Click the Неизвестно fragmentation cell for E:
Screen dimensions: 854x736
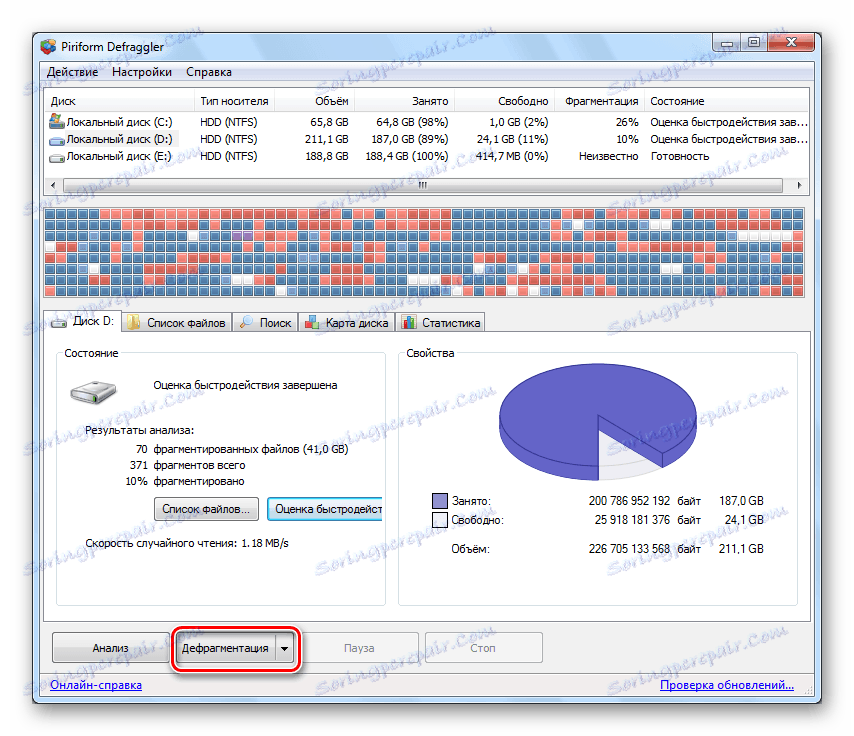pos(608,156)
